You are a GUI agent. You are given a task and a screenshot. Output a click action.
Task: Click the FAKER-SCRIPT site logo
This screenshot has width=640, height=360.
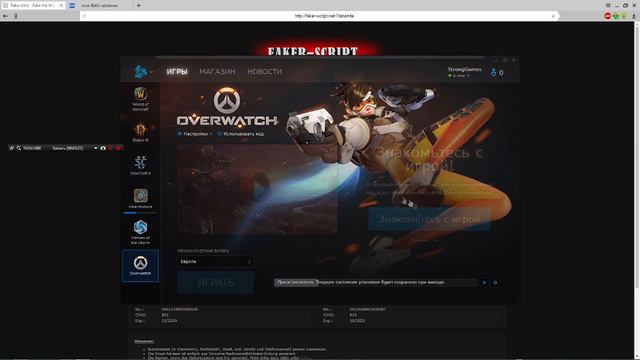click(313, 51)
